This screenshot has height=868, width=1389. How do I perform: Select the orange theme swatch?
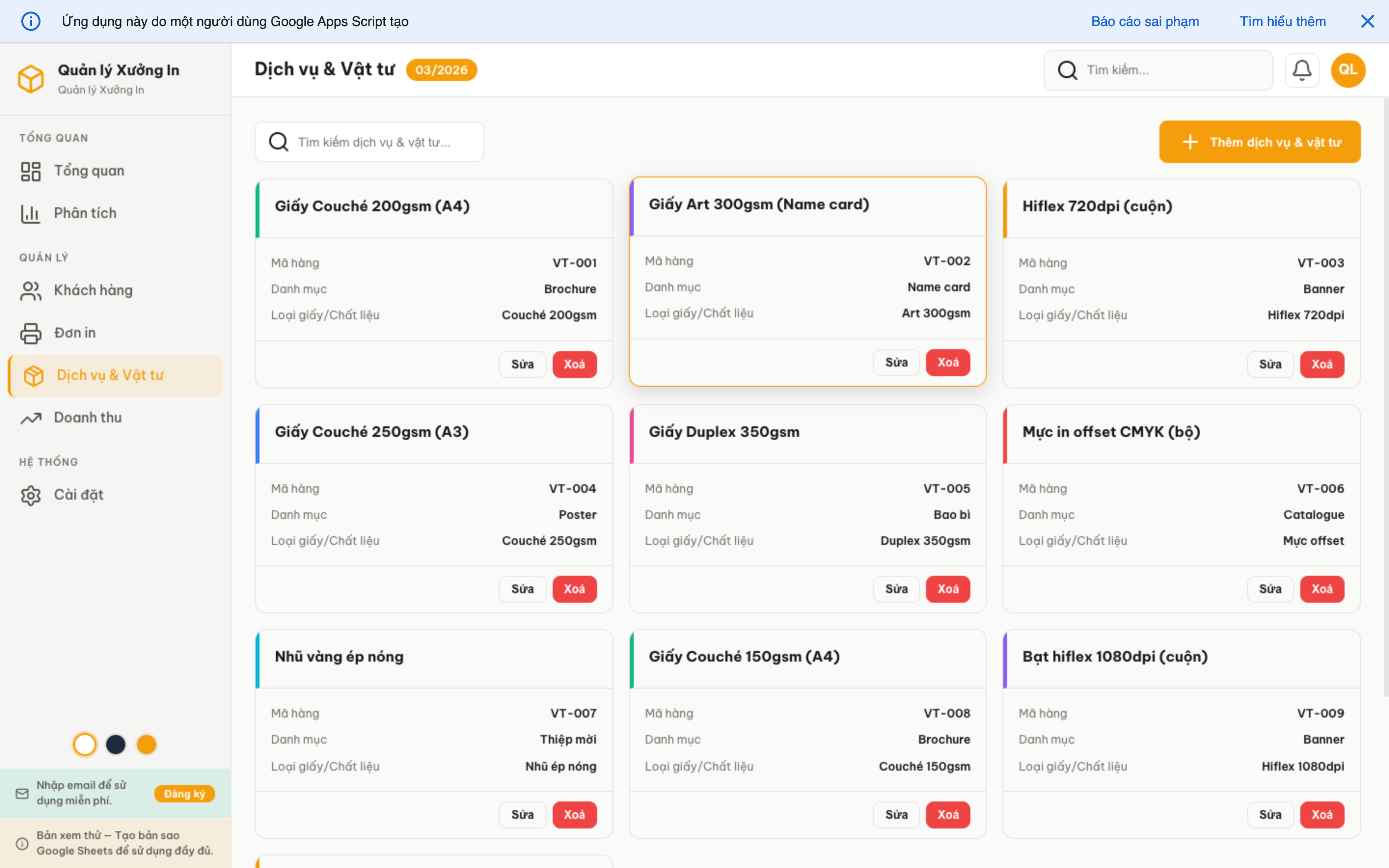point(146,745)
